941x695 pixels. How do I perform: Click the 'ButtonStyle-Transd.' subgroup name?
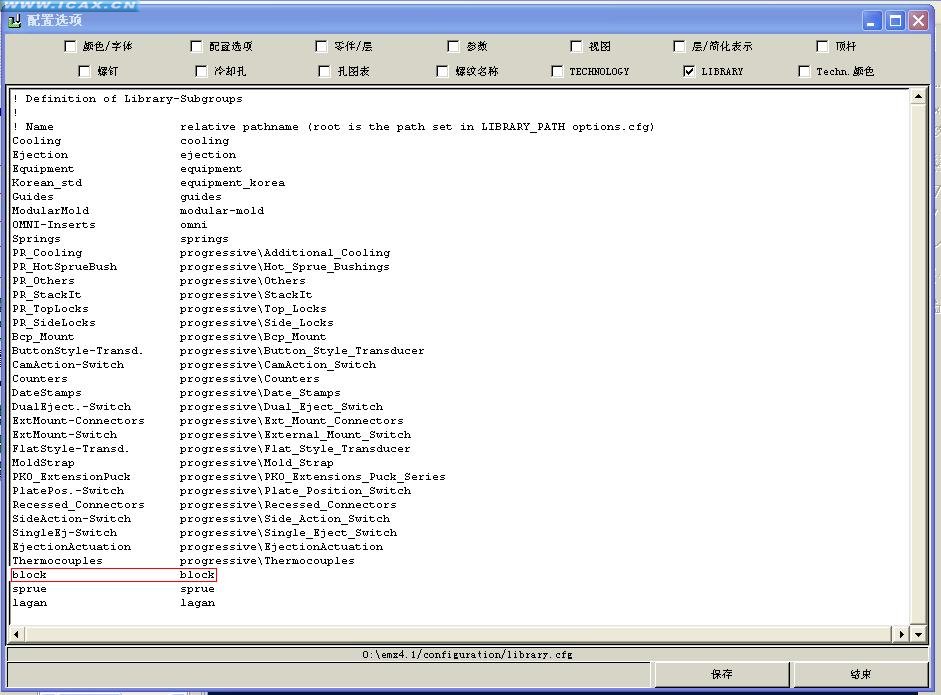click(78, 351)
